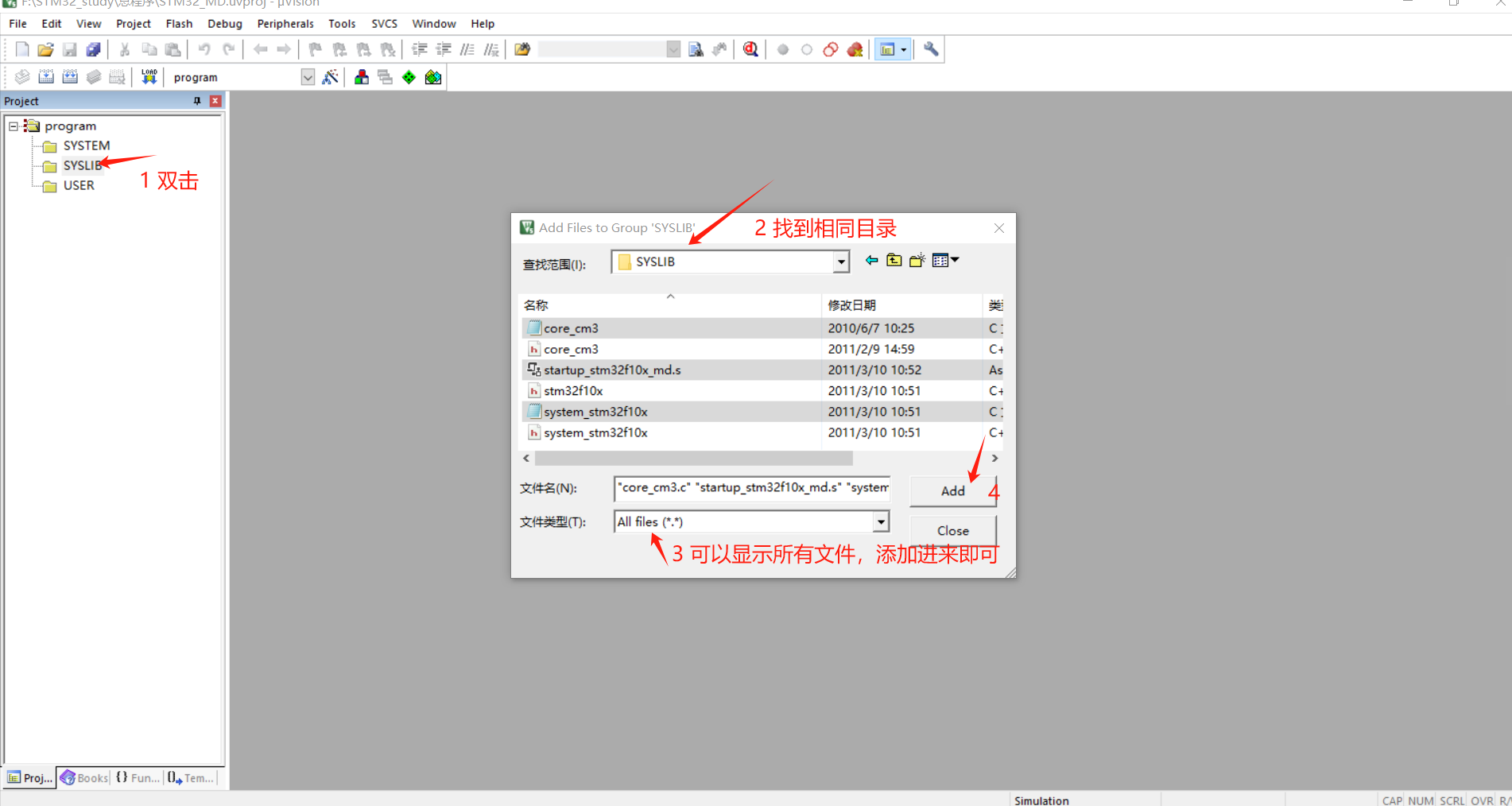The width and height of the screenshot is (1512, 806).
Task: Select startup_stm32f10x_md.s file
Action: [x=612, y=370]
